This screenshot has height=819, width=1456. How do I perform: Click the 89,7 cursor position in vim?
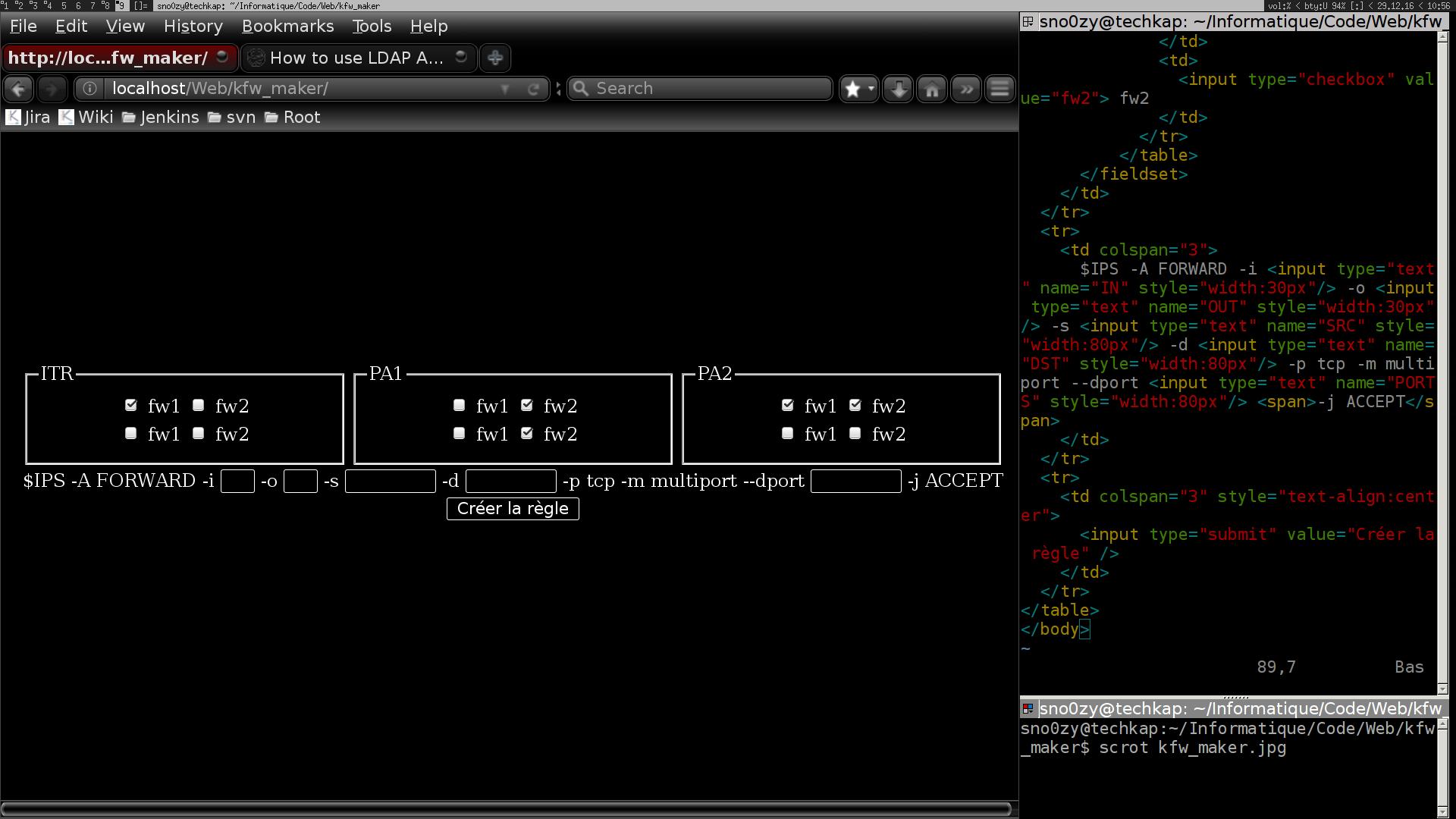pos(1276,667)
